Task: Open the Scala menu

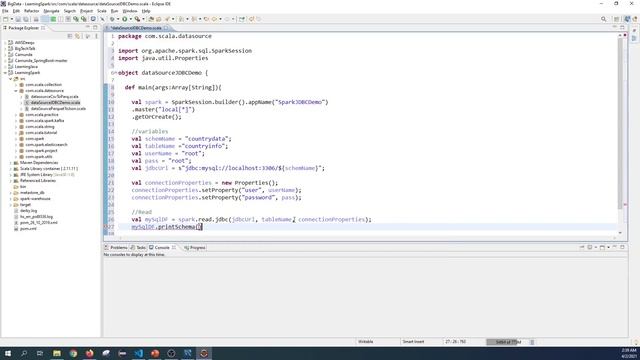Action: [102, 11]
